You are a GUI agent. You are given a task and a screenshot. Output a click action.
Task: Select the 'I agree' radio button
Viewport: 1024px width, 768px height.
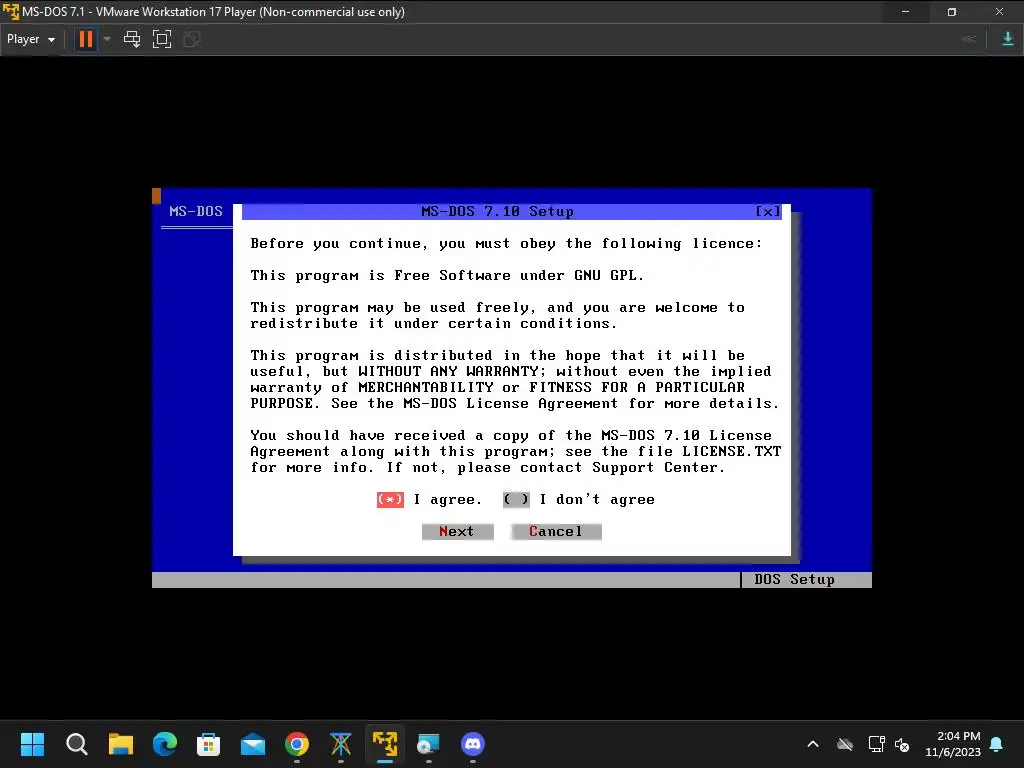(390, 500)
